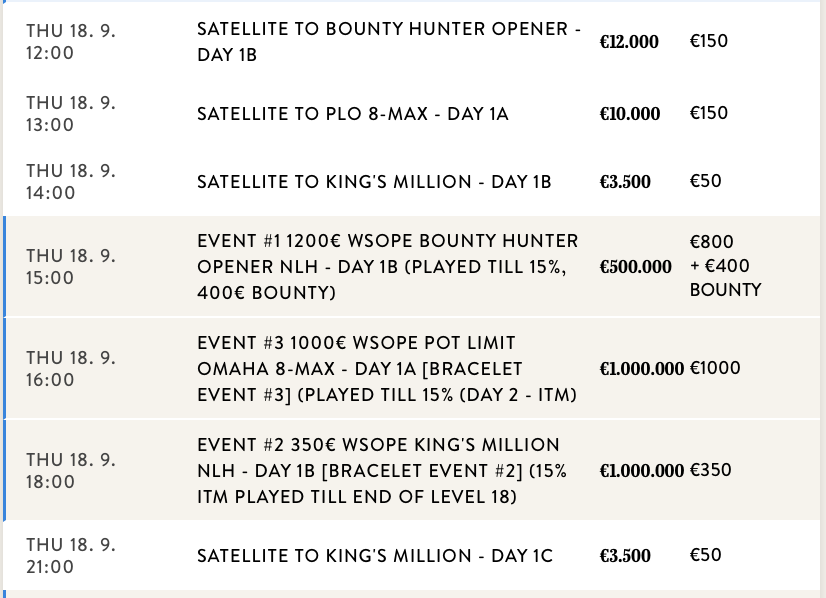Click the €1000 buy-in for Event #3
Viewport: 826px width, 598px height.
pyautogui.click(x=715, y=368)
